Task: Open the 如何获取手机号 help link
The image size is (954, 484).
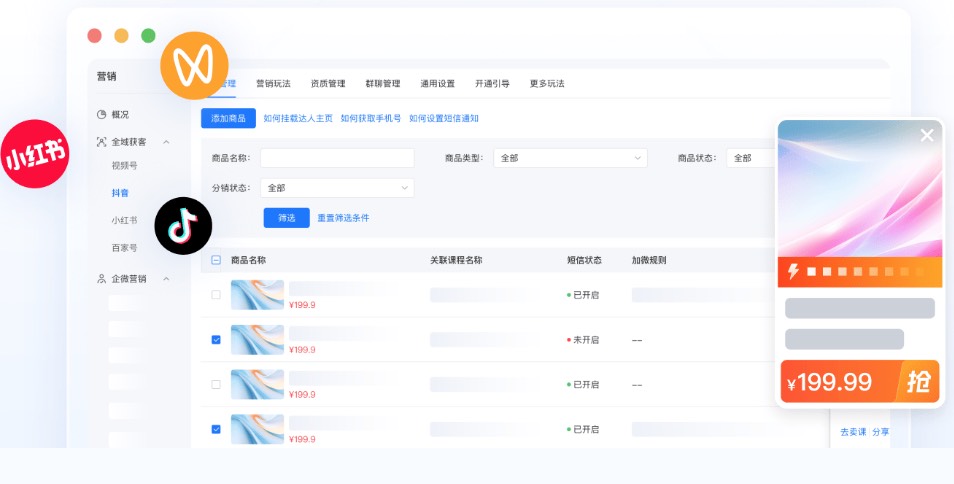Action: (371, 119)
